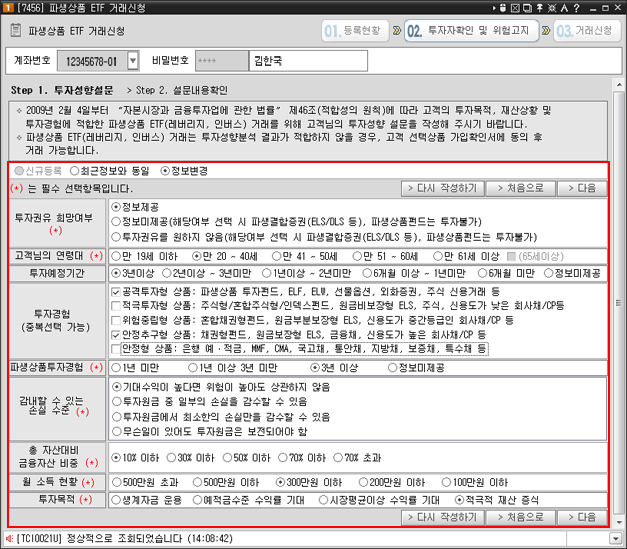Toggle 위험중립형 상품 experience checkbox
The width and height of the screenshot is (627, 549).
point(116,321)
